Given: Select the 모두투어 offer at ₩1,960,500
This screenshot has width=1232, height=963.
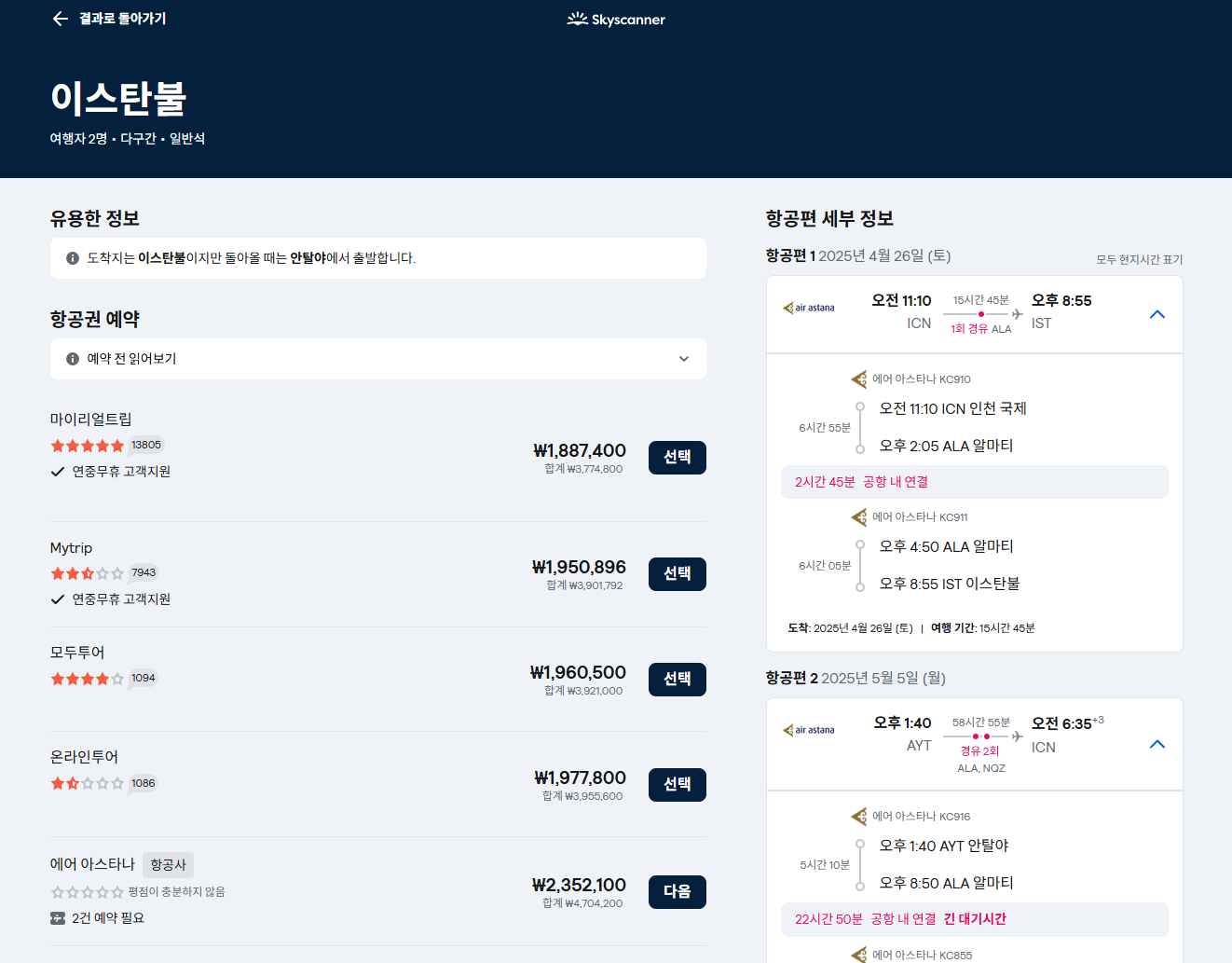Looking at the screenshot, I should coord(678,680).
